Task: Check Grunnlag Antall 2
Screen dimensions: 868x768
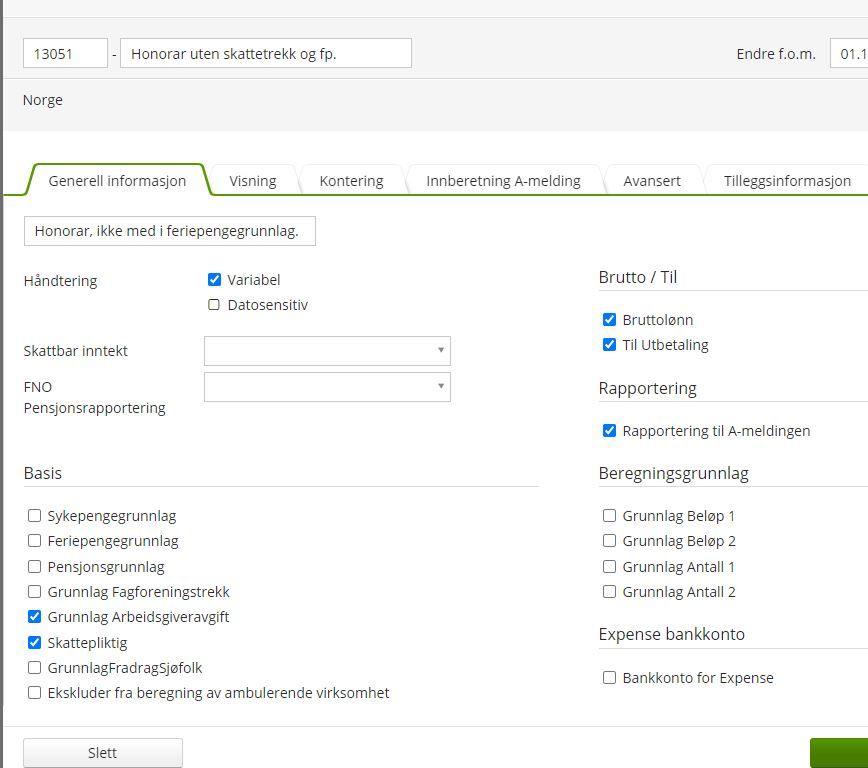Action: tap(609, 591)
